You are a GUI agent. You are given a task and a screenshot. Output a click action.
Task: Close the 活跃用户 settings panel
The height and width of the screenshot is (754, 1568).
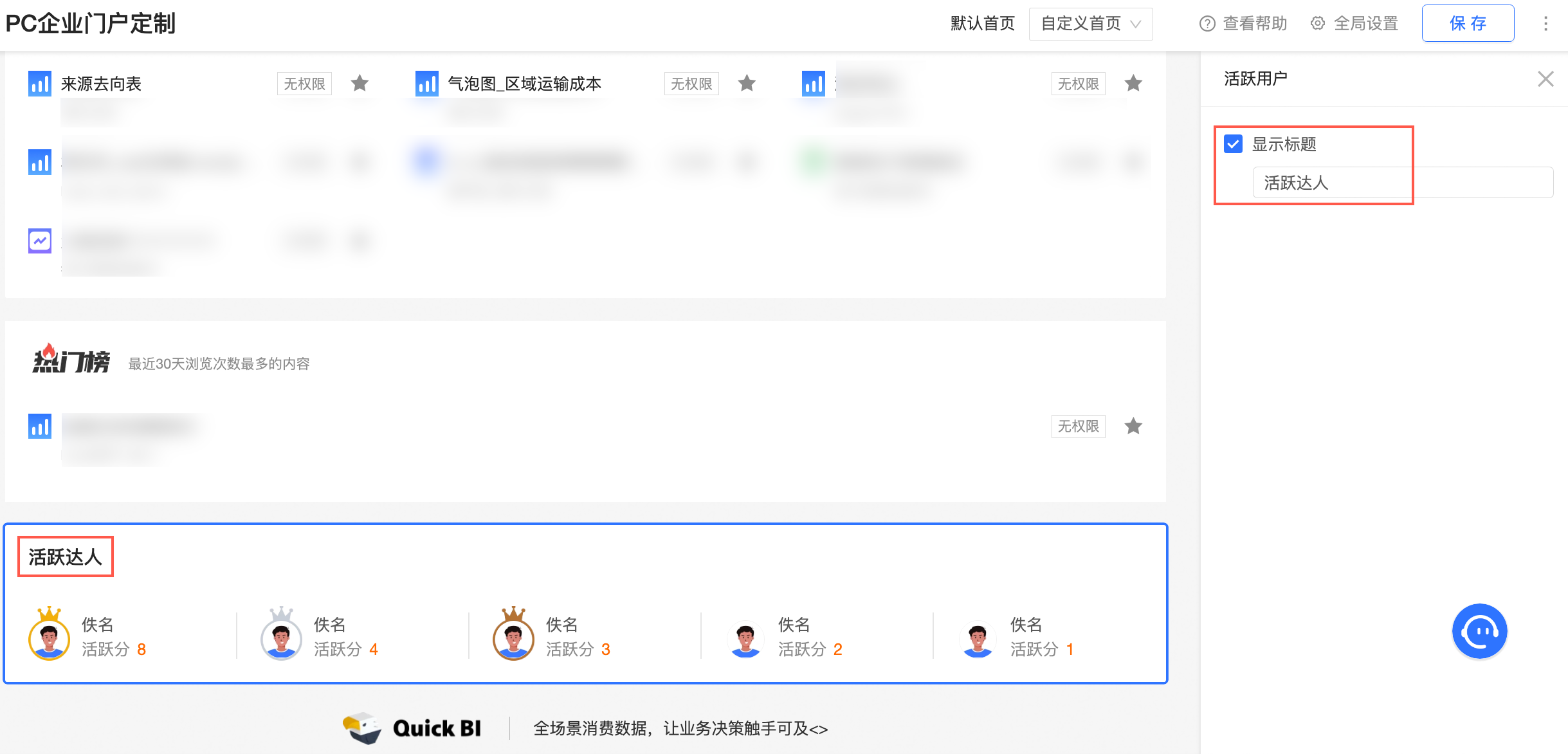(1545, 79)
